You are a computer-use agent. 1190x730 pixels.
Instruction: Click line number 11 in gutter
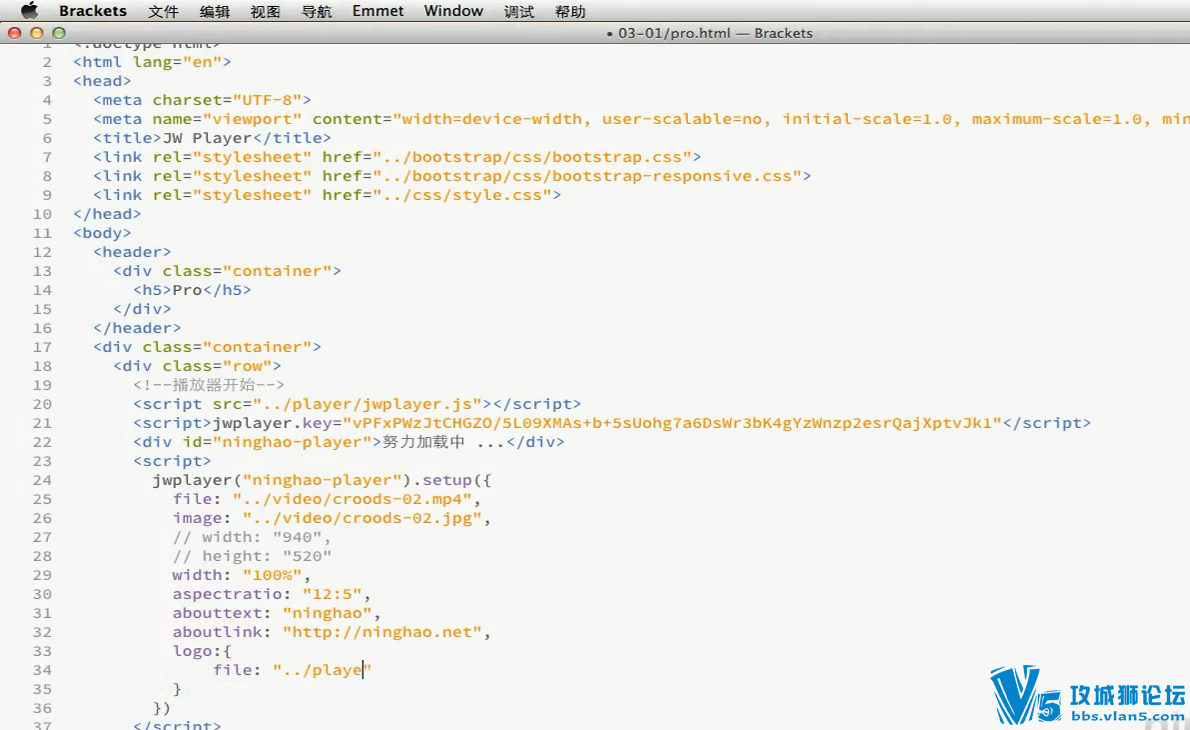[42, 233]
